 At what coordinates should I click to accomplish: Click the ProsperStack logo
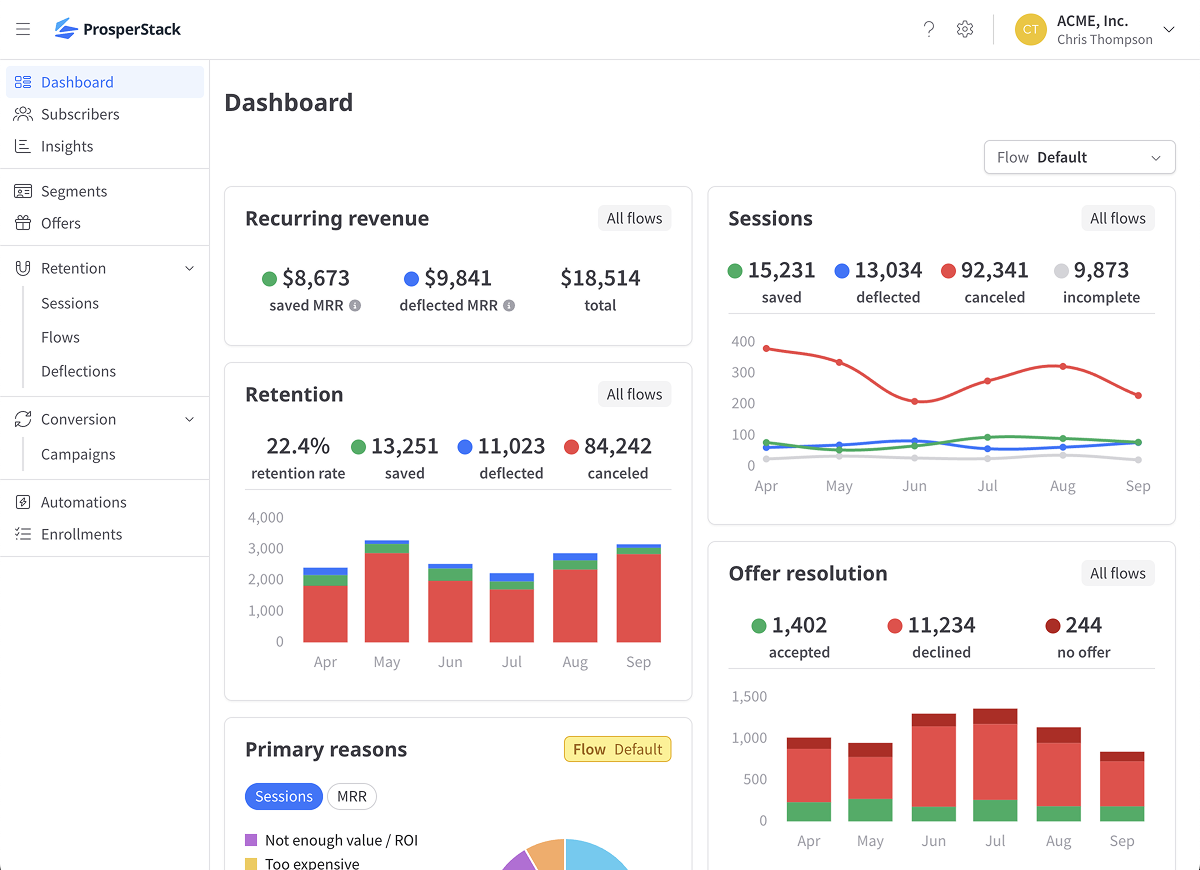tap(118, 29)
